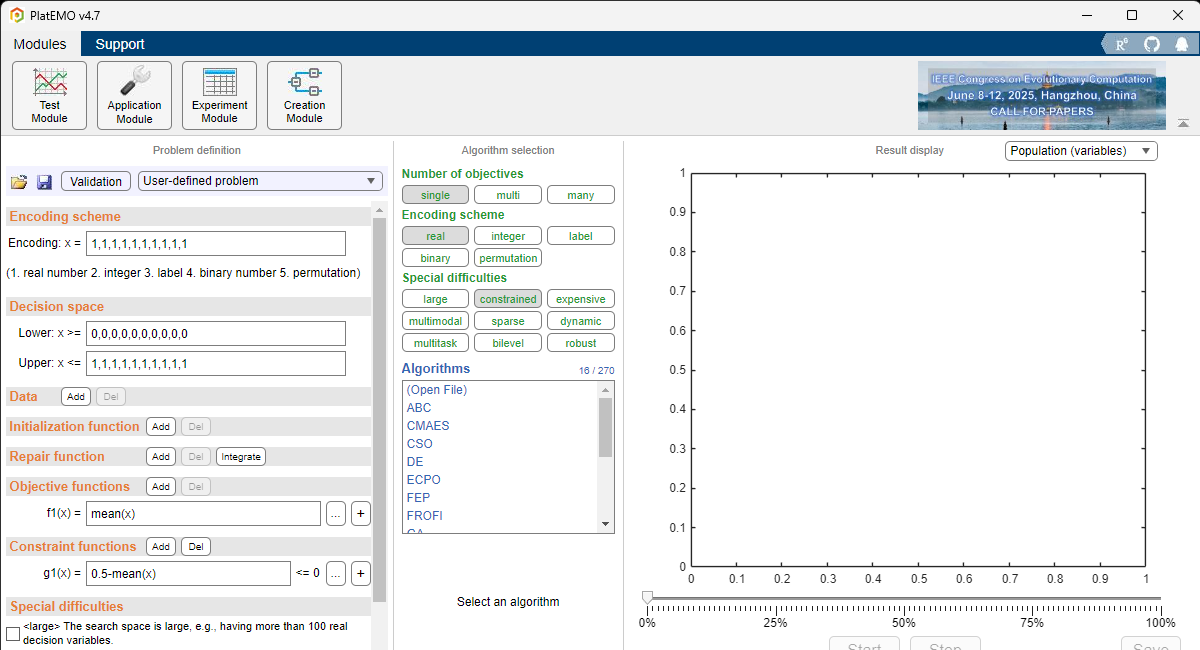Click Add for Initialization function
This screenshot has height=650, width=1200.
(x=161, y=427)
